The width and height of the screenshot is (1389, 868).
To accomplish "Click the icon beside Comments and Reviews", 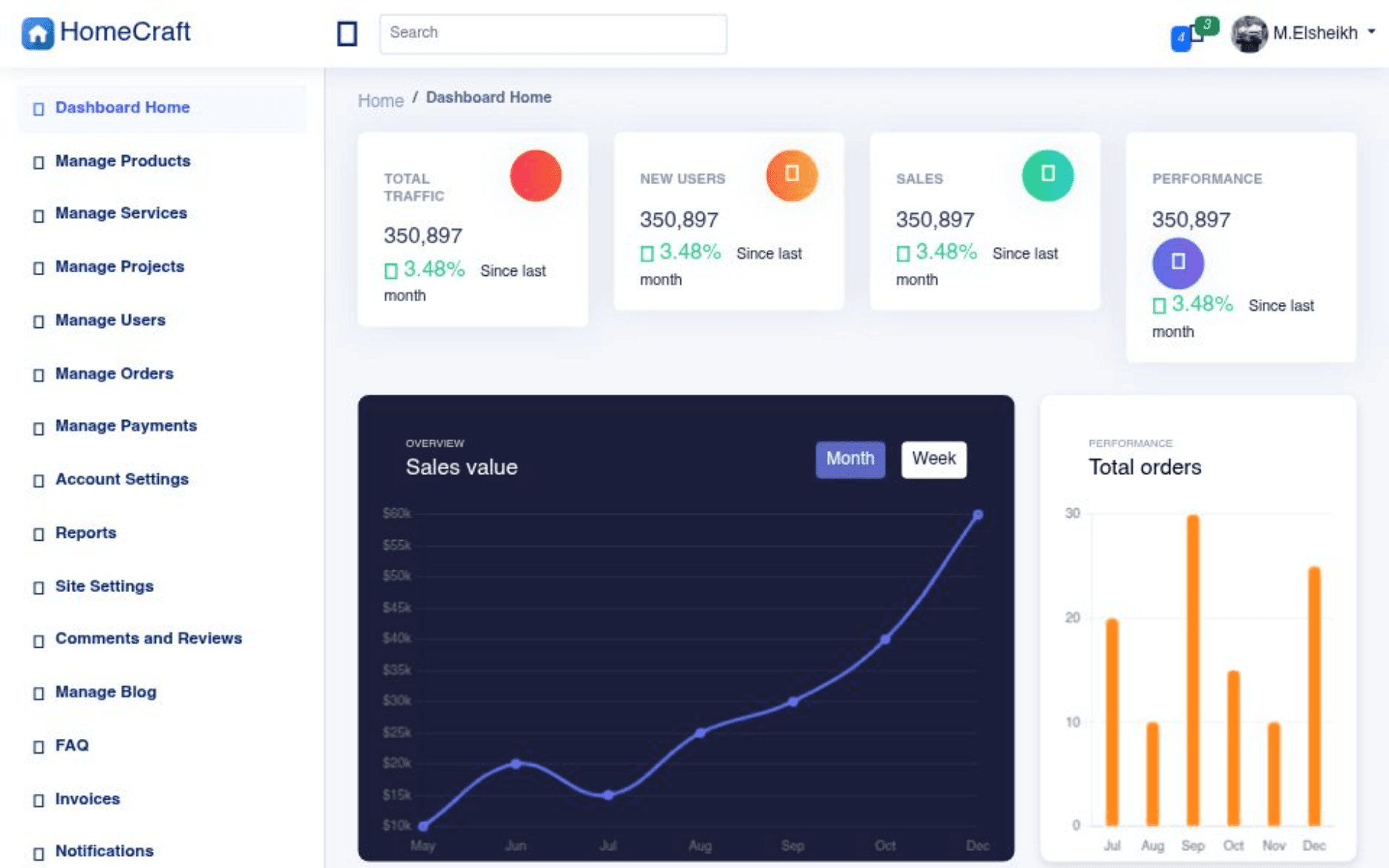I will (x=39, y=641).
